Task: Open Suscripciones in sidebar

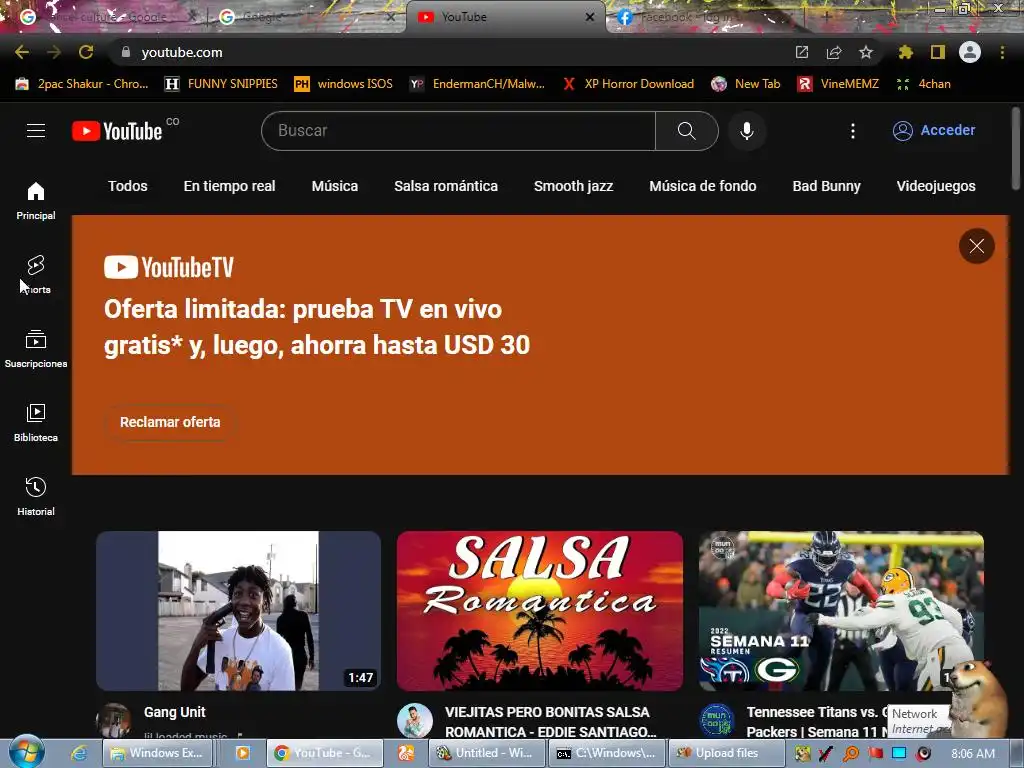Action: (x=36, y=349)
